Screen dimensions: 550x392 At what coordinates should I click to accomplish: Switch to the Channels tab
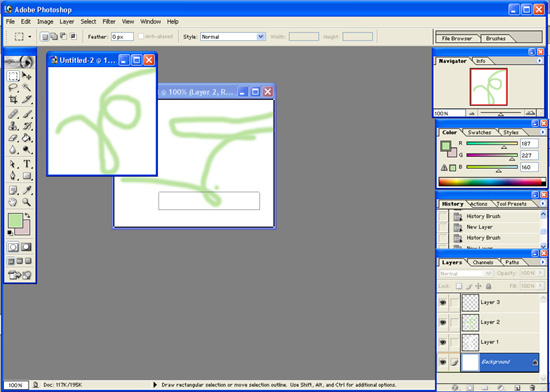[x=483, y=262]
